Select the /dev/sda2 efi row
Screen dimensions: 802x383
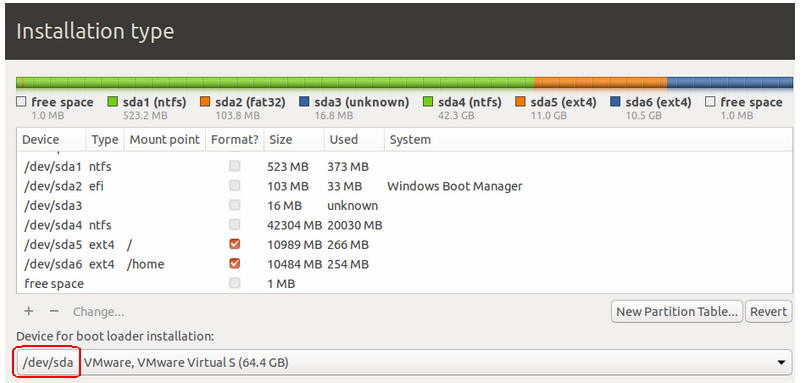coord(404,186)
